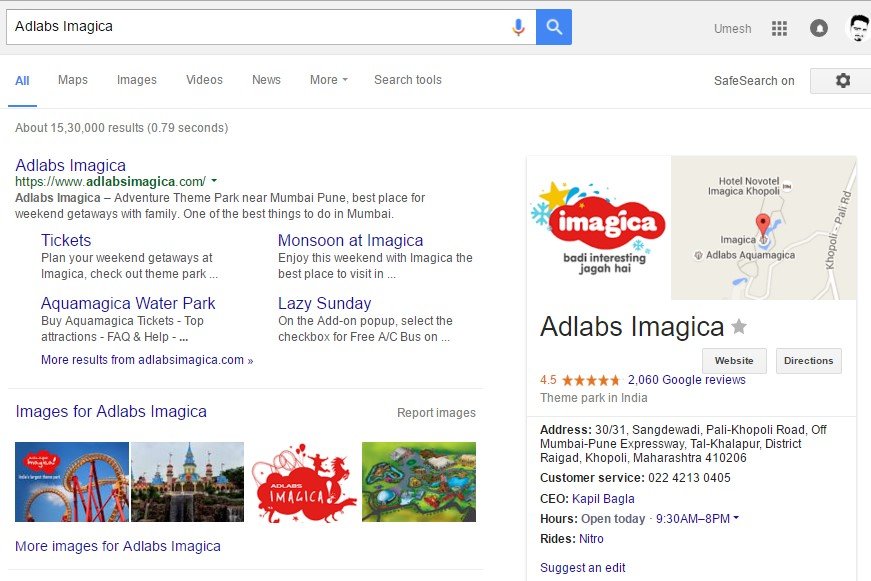Screen dimensions: 871x581
Task: Open Search tools options
Action: point(408,80)
